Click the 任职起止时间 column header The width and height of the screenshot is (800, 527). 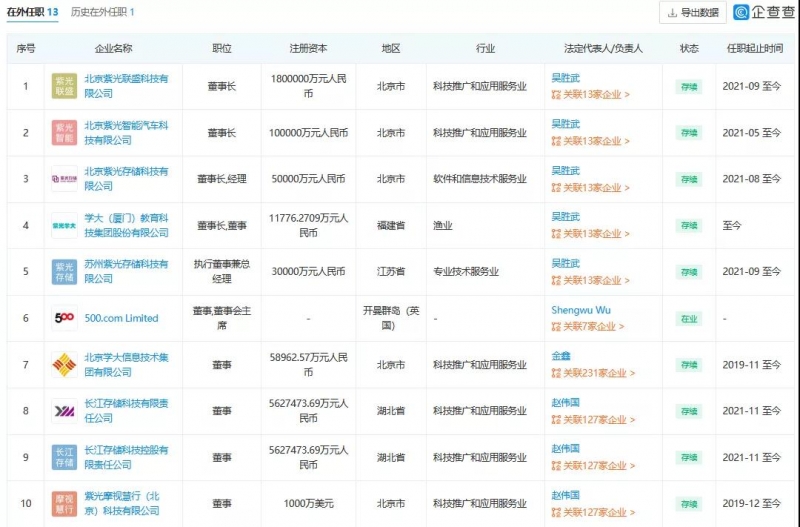(755, 48)
